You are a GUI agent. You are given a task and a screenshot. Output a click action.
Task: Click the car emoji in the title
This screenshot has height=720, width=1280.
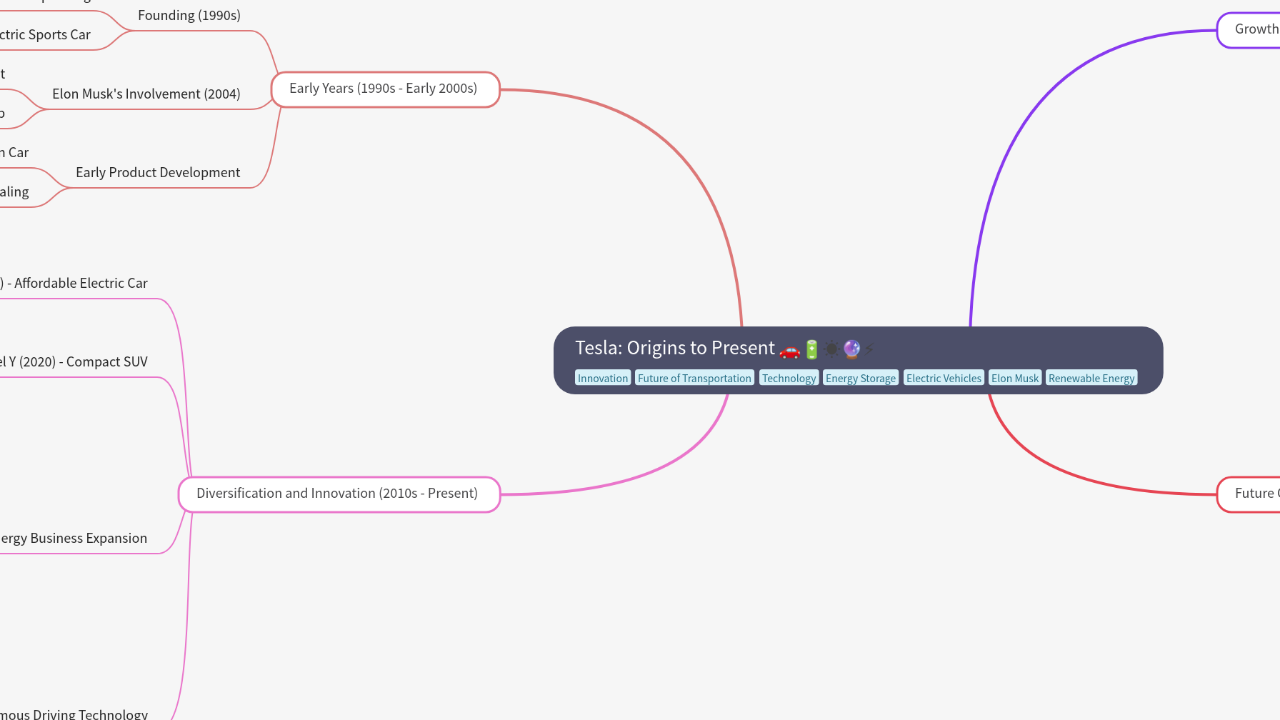790,349
